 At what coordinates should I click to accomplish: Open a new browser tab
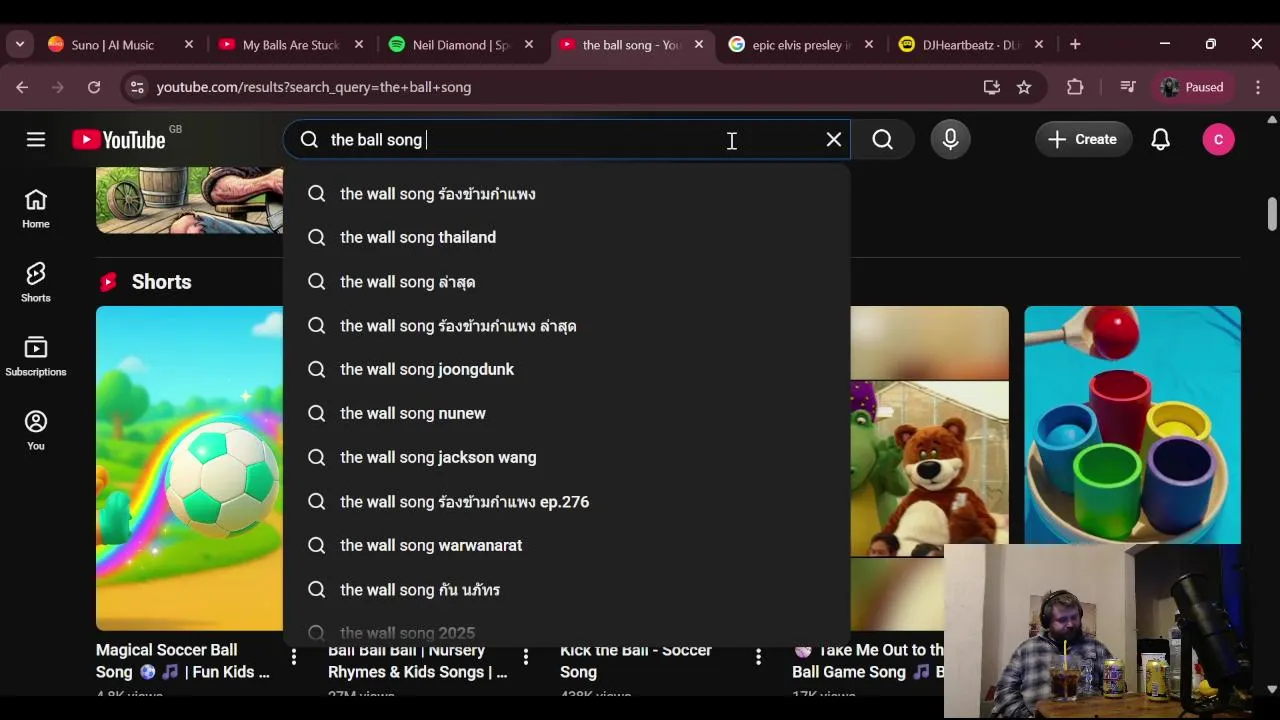[x=1075, y=45]
